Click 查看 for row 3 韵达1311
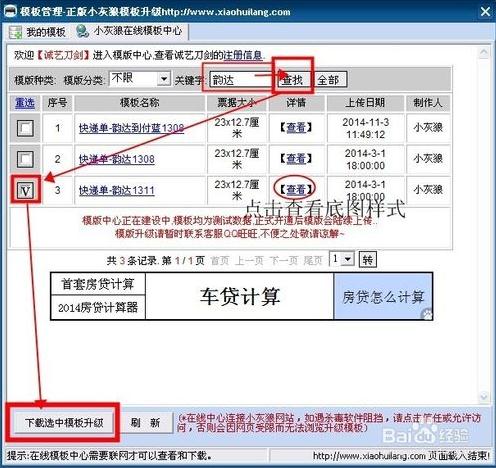This screenshot has height=468, width=496. click(x=296, y=190)
